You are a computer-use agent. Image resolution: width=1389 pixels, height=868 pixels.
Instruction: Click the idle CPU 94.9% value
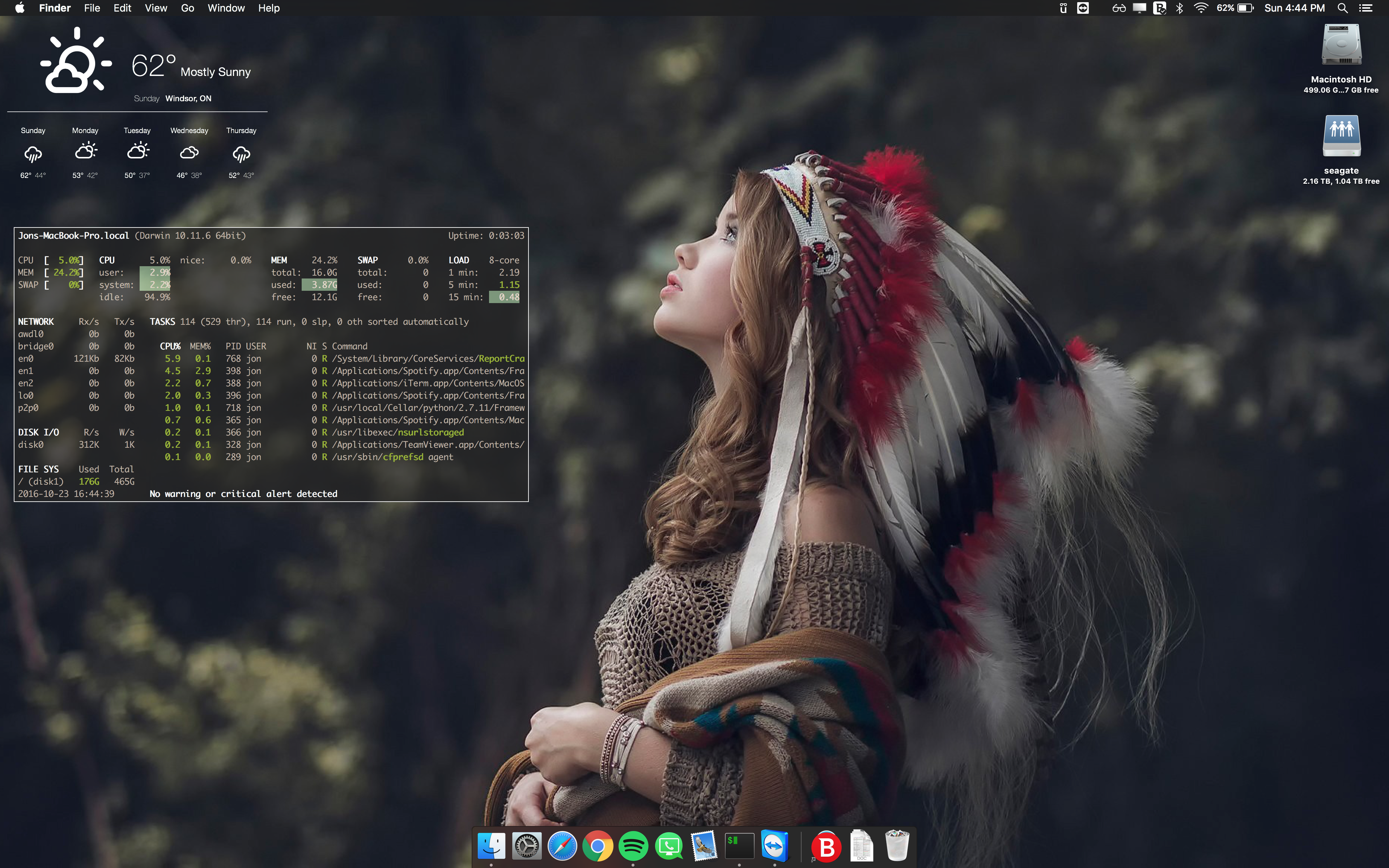pos(157,297)
